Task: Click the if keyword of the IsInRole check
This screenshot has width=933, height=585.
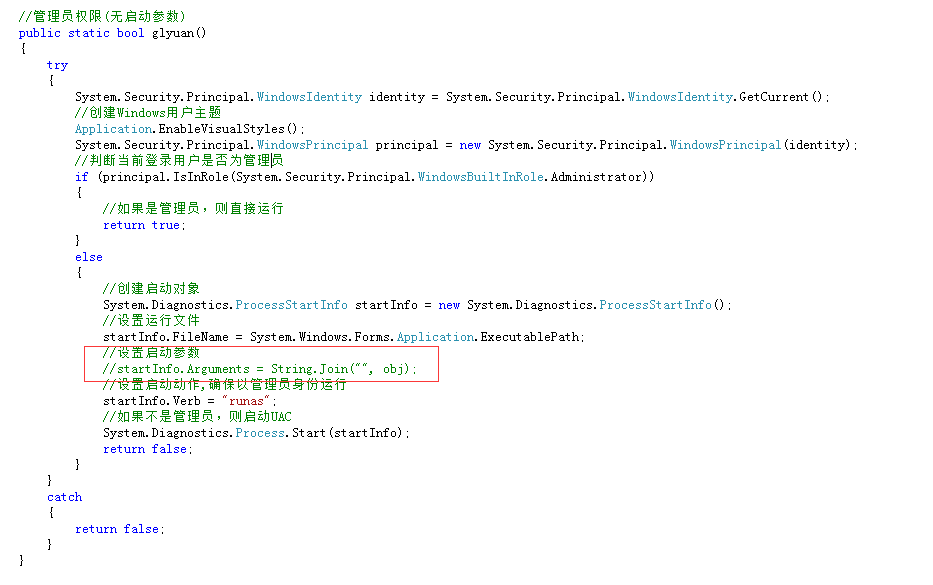Action: point(81,176)
